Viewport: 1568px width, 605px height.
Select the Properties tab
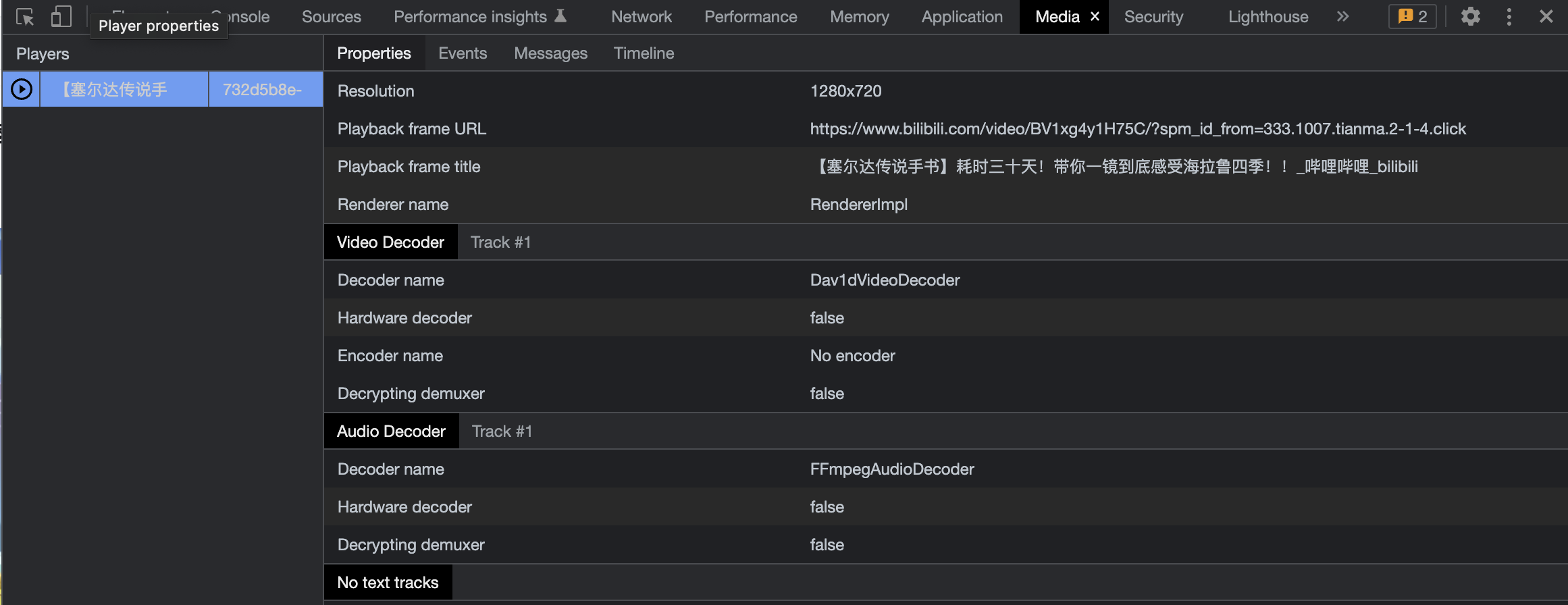373,53
